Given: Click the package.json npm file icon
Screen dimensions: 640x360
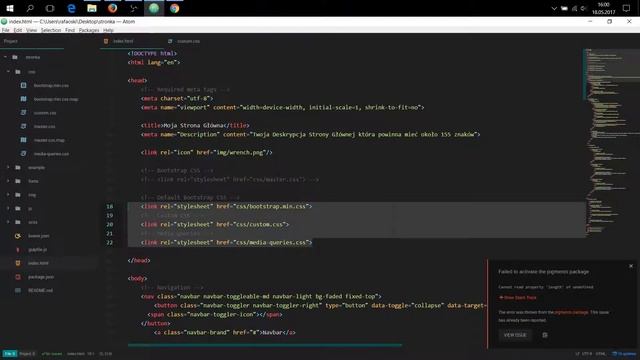Looking at the screenshot, I should tap(18, 277).
